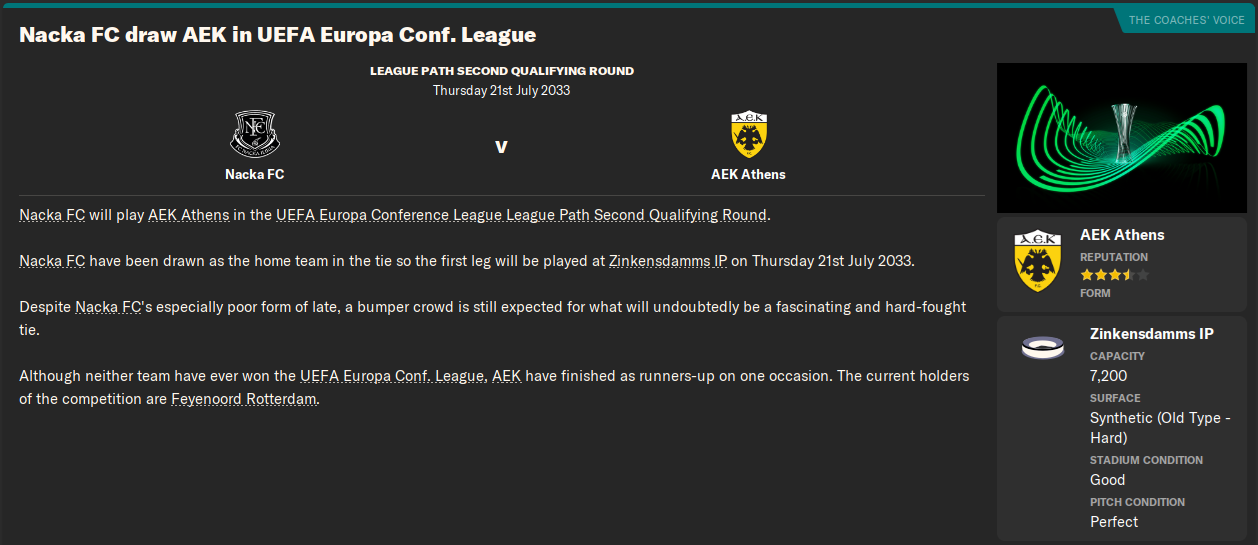The height and width of the screenshot is (545, 1258).
Task: Click the short "AEK" link in runners-up sentence
Action: [506, 377]
